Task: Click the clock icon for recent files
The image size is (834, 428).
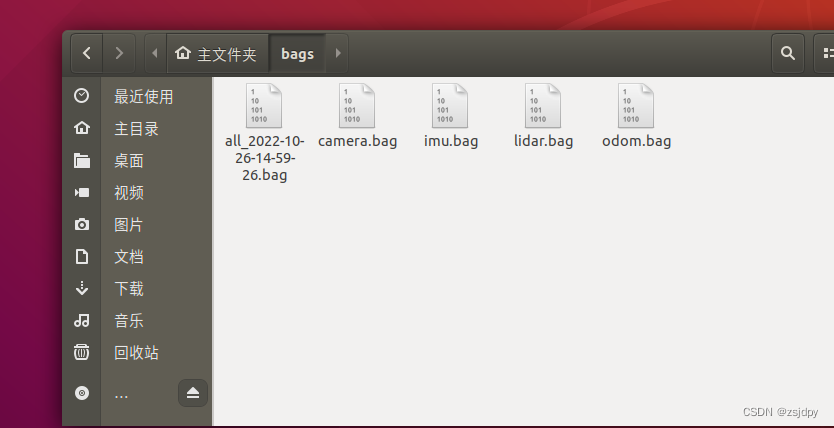Action: point(81,96)
